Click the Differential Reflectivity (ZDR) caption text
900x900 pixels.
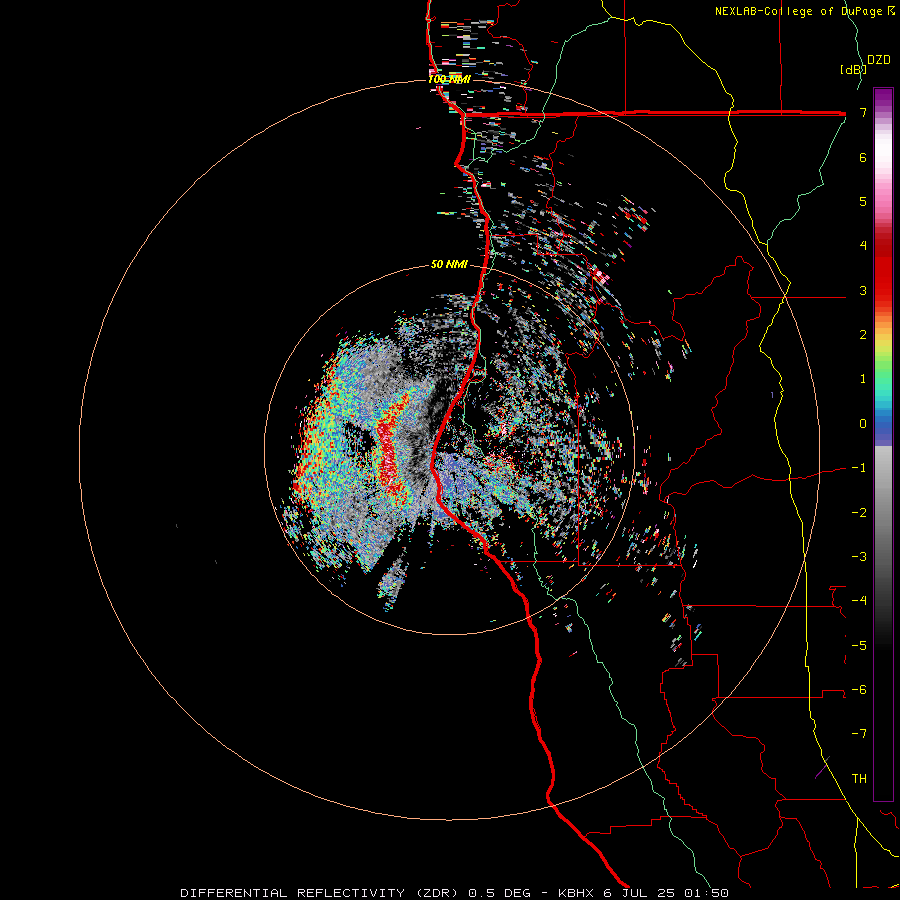point(319,893)
